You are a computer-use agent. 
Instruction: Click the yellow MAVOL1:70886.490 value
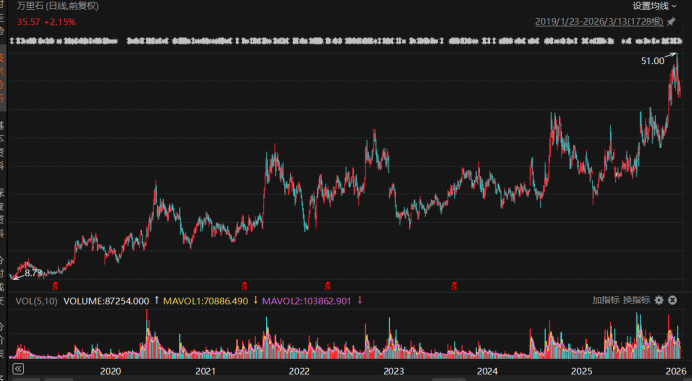(206, 301)
